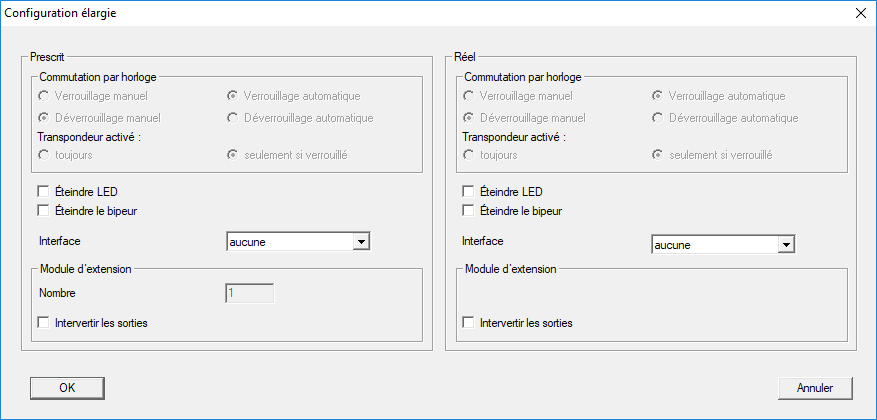877x420 pixels.
Task: Click the Annuler button
Action: (815, 387)
